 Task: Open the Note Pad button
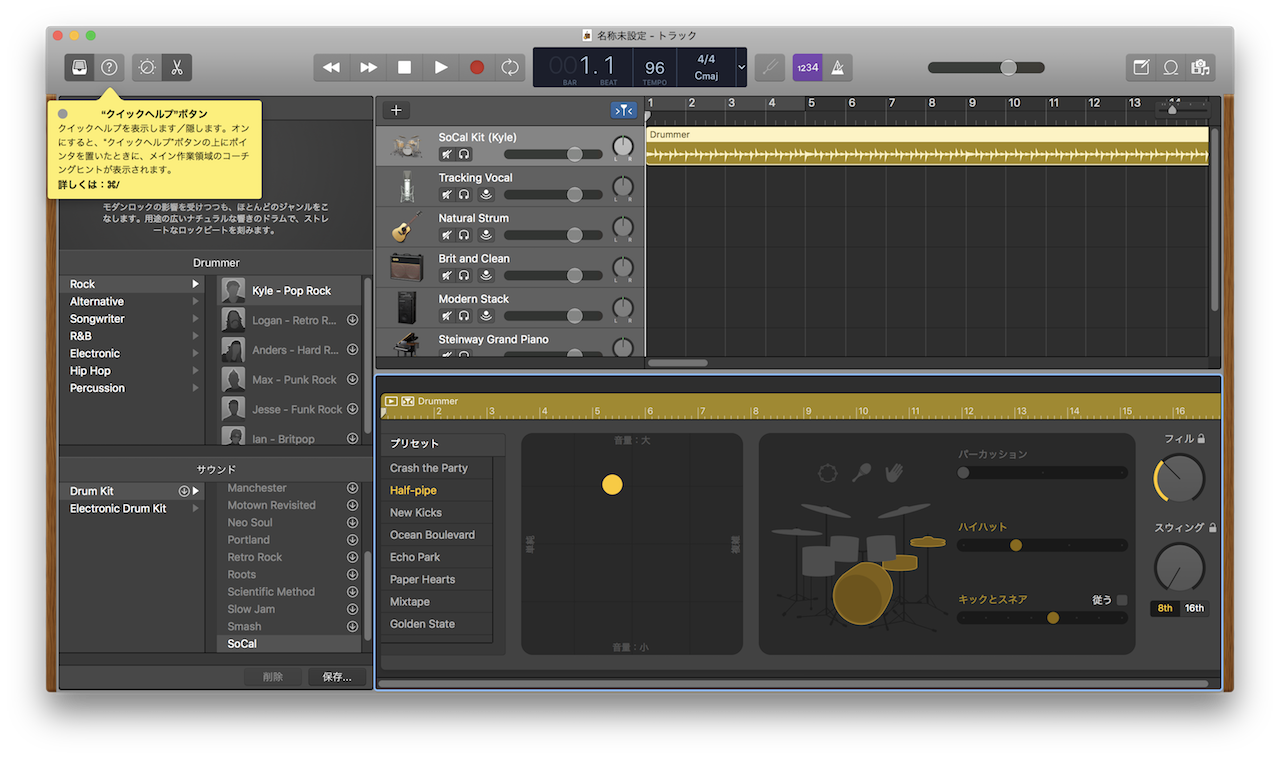tap(1140, 67)
